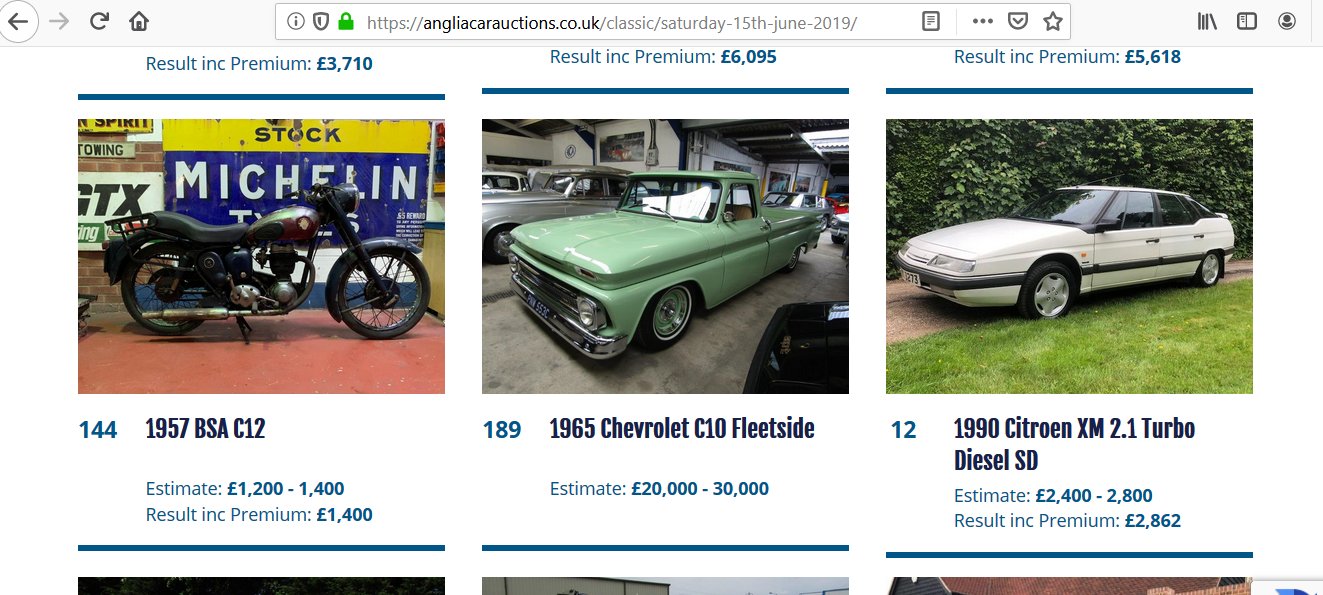The image size is (1323, 595).
Task: Open 1990 Citroen XM 2.1 Turbo Diesel link
Action: pos(1074,445)
